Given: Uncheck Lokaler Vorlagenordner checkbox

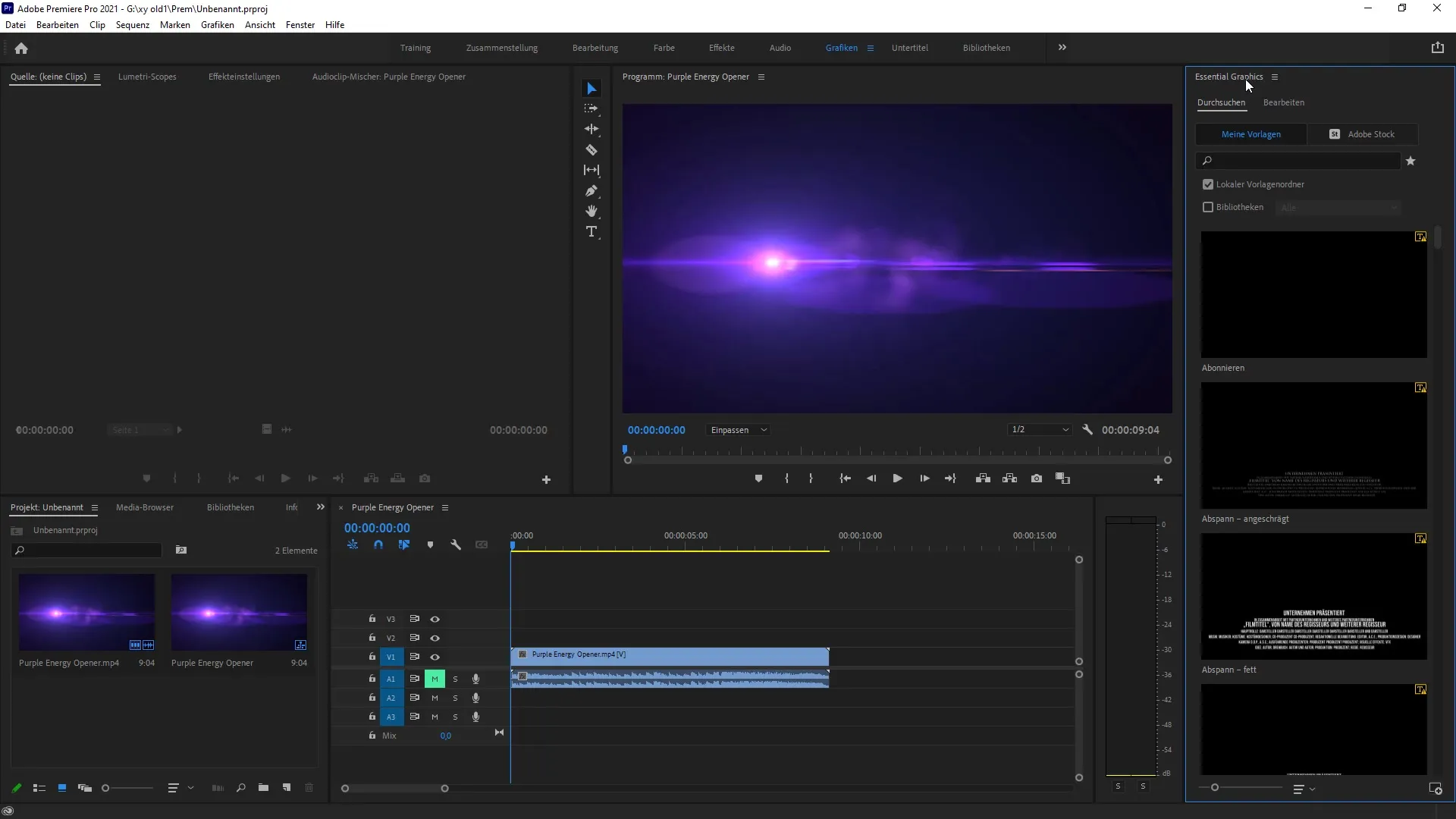Looking at the screenshot, I should (x=1208, y=185).
